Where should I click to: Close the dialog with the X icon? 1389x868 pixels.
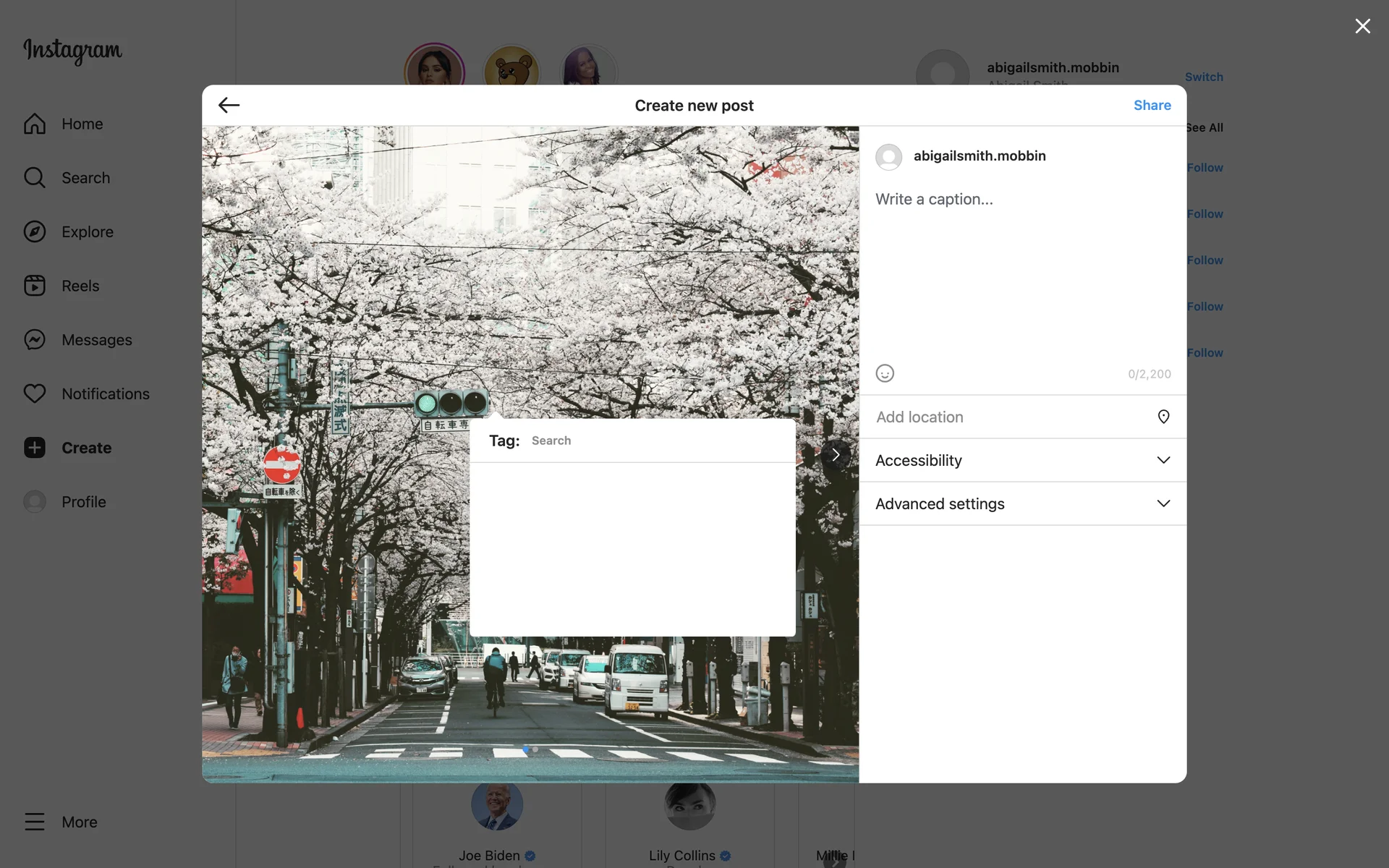tap(1362, 27)
